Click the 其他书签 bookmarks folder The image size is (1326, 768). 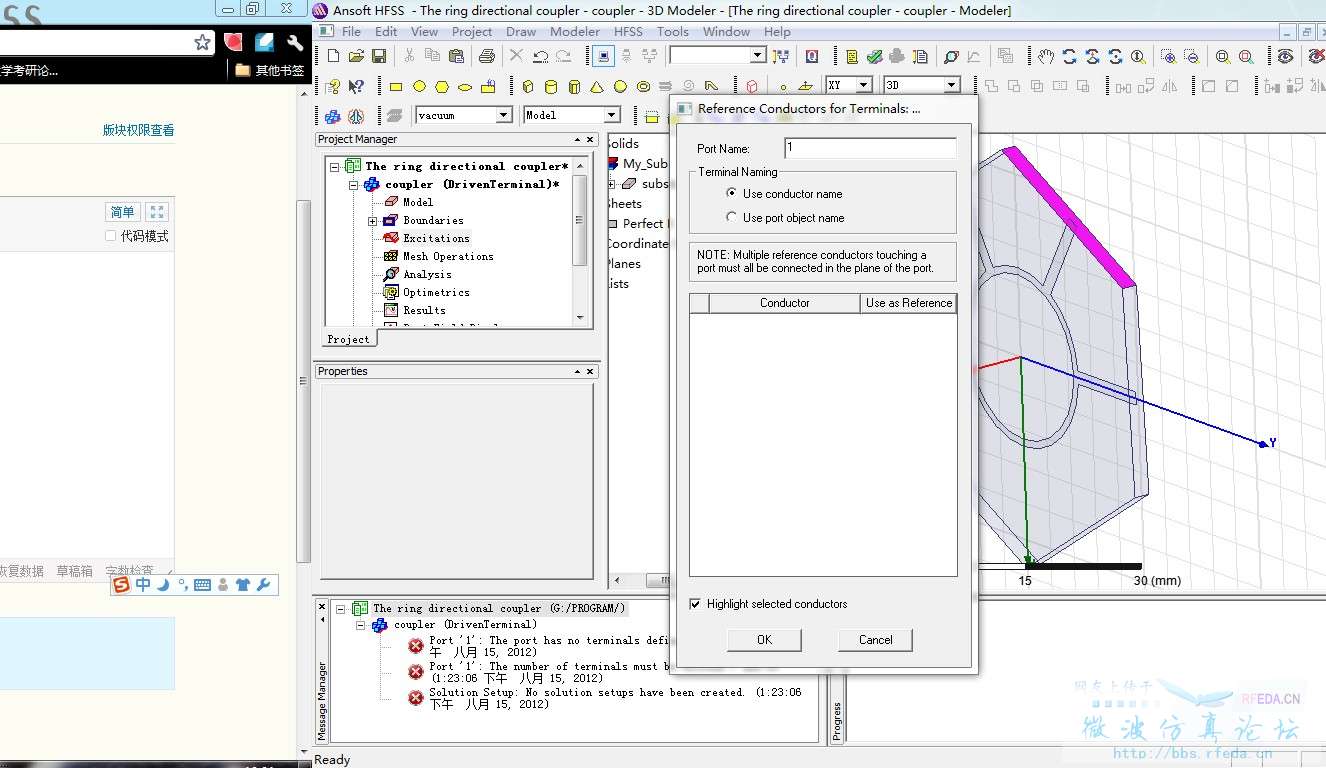[270, 70]
